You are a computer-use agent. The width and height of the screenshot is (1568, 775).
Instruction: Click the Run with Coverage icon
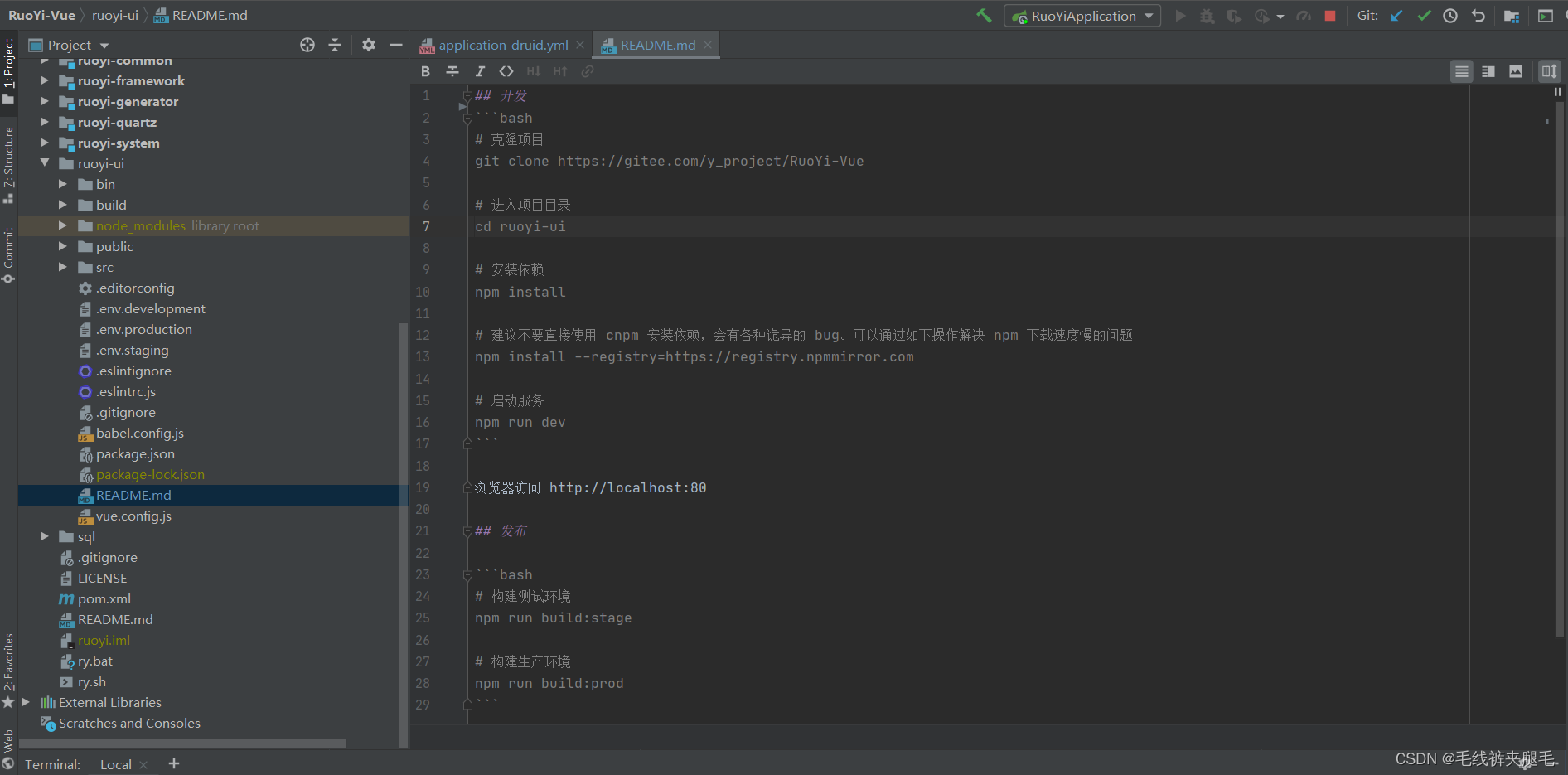click(x=1234, y=16)
